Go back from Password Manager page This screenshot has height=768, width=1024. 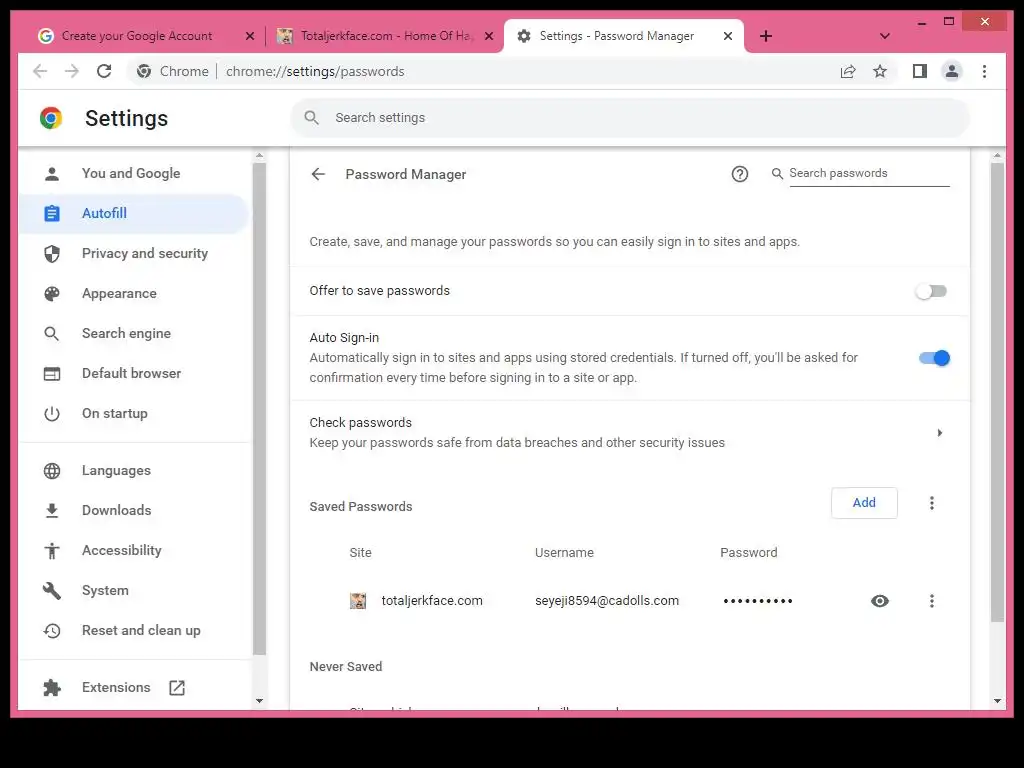318,174
